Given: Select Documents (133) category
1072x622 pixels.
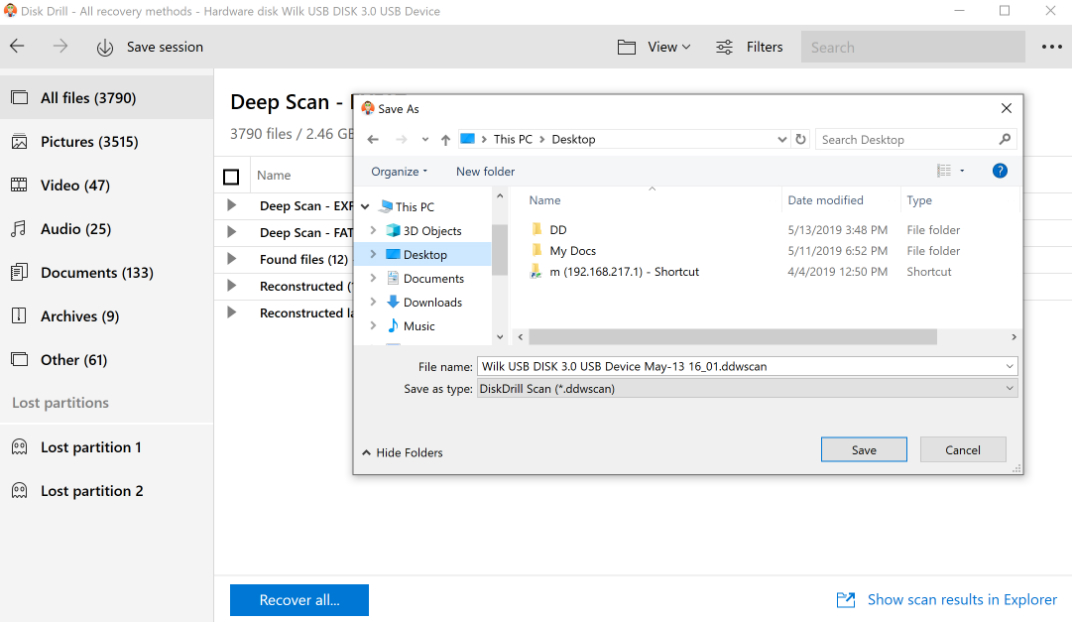Looking at the screenshot, I should (x=107, y=273).
